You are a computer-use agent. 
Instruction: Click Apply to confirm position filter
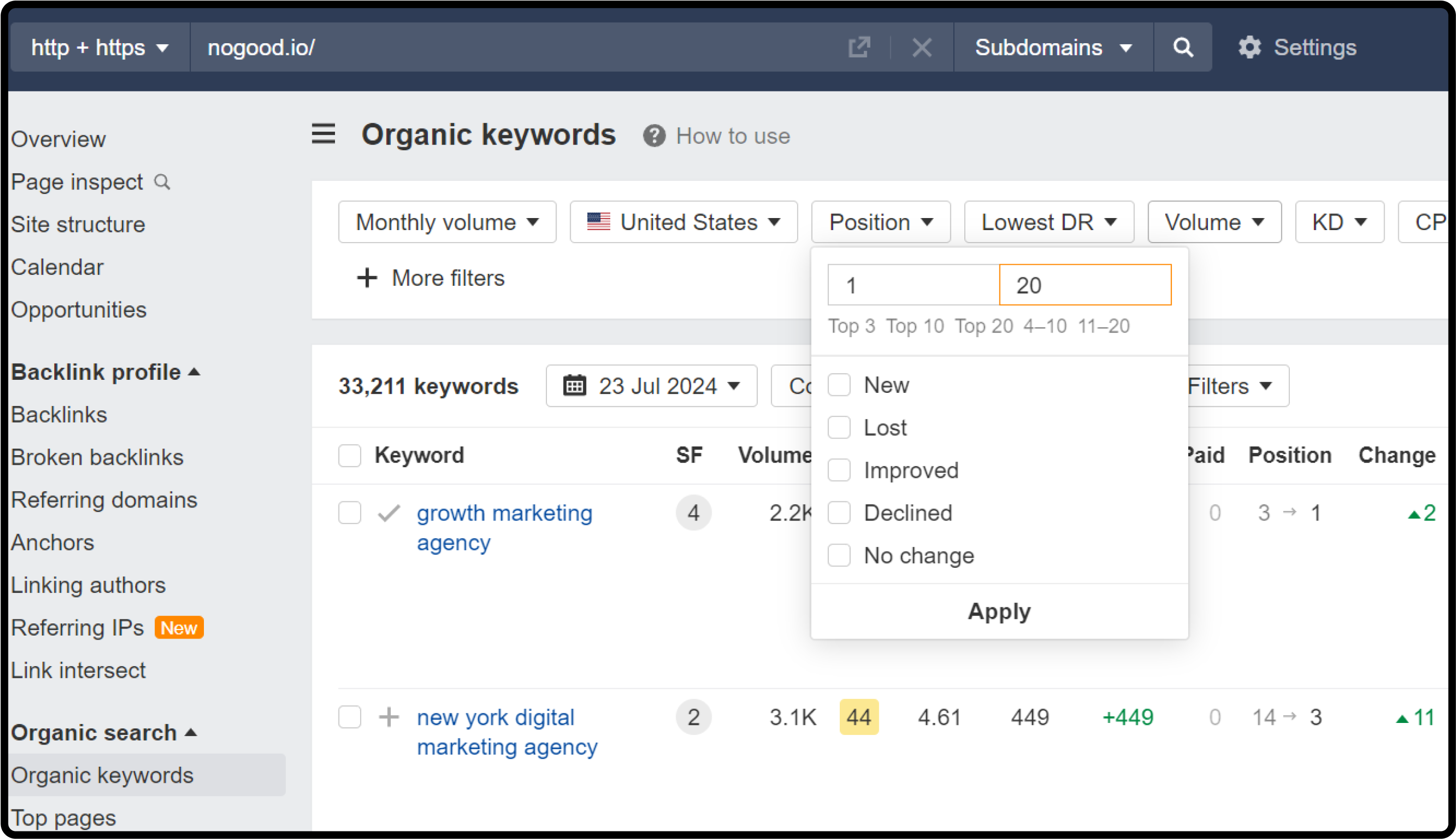[x=999, y=611]
